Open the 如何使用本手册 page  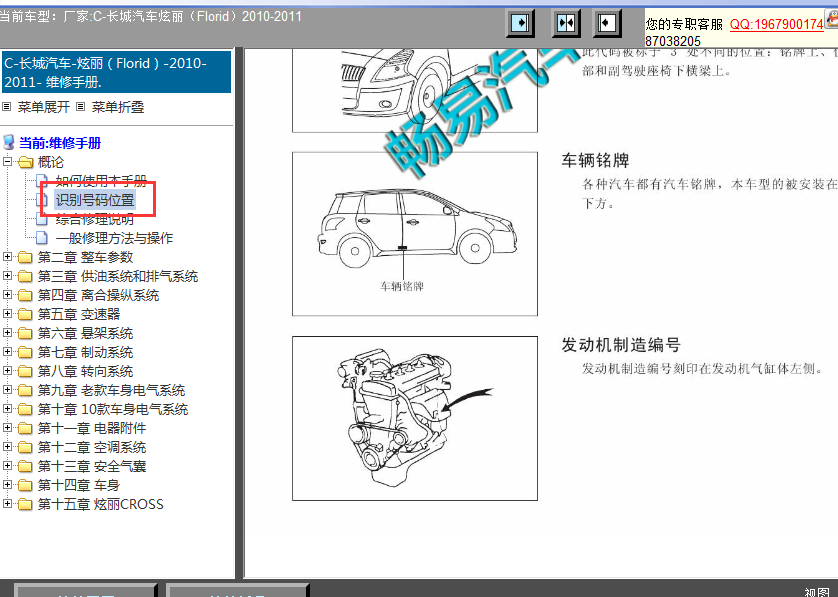[x=101, y=181]
